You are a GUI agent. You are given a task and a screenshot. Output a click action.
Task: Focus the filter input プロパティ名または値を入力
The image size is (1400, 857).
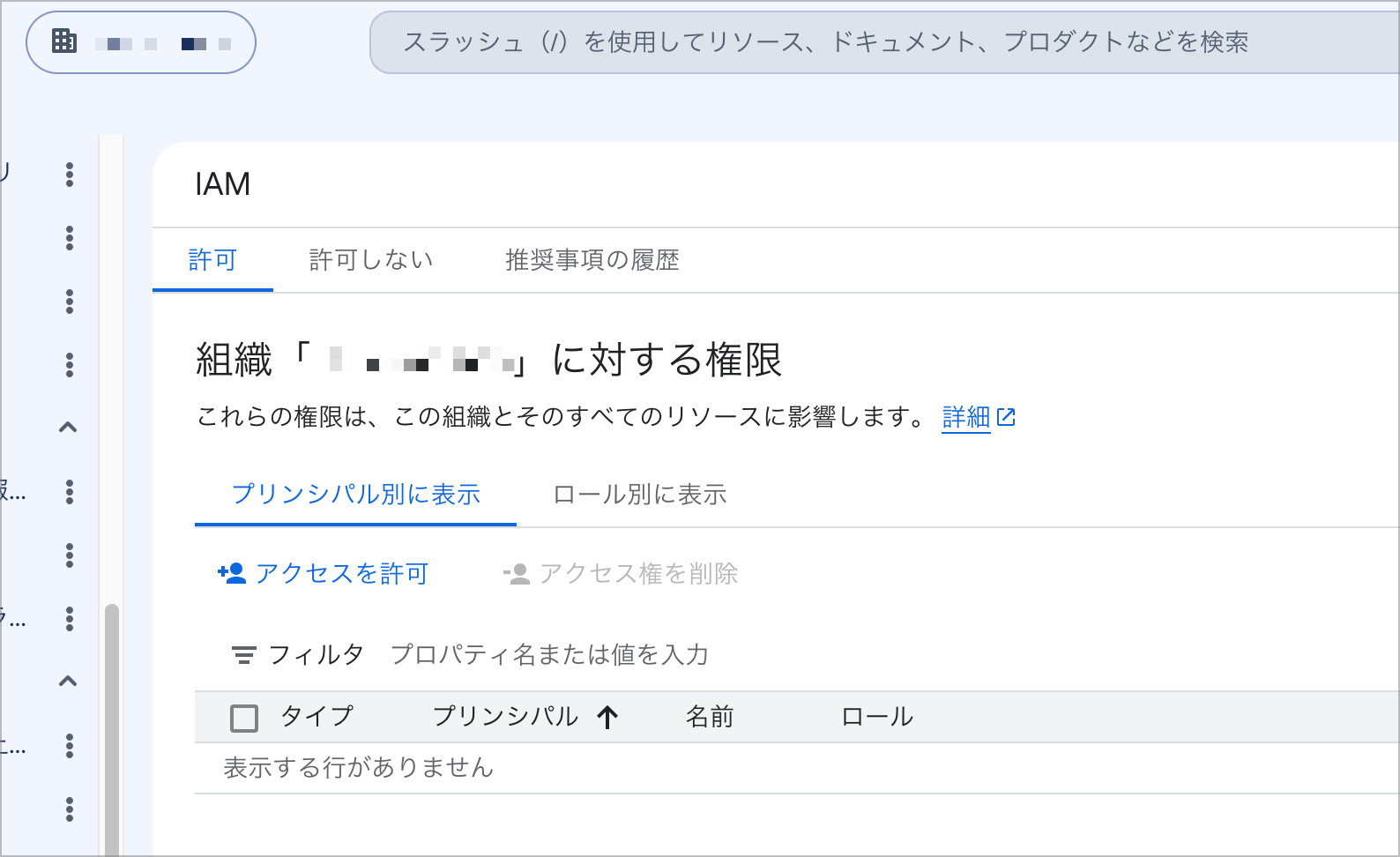(x=549, y=655)
